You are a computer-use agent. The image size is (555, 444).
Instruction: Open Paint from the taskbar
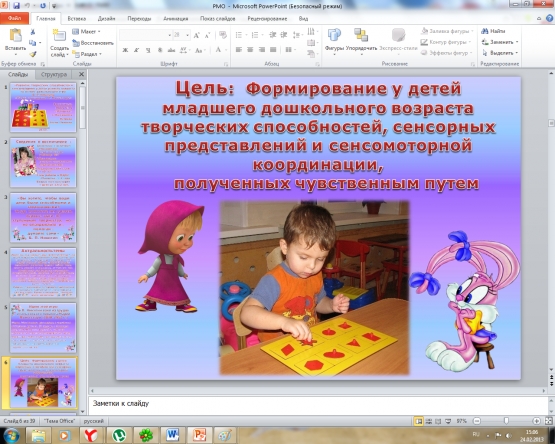[x=224, y=435]
